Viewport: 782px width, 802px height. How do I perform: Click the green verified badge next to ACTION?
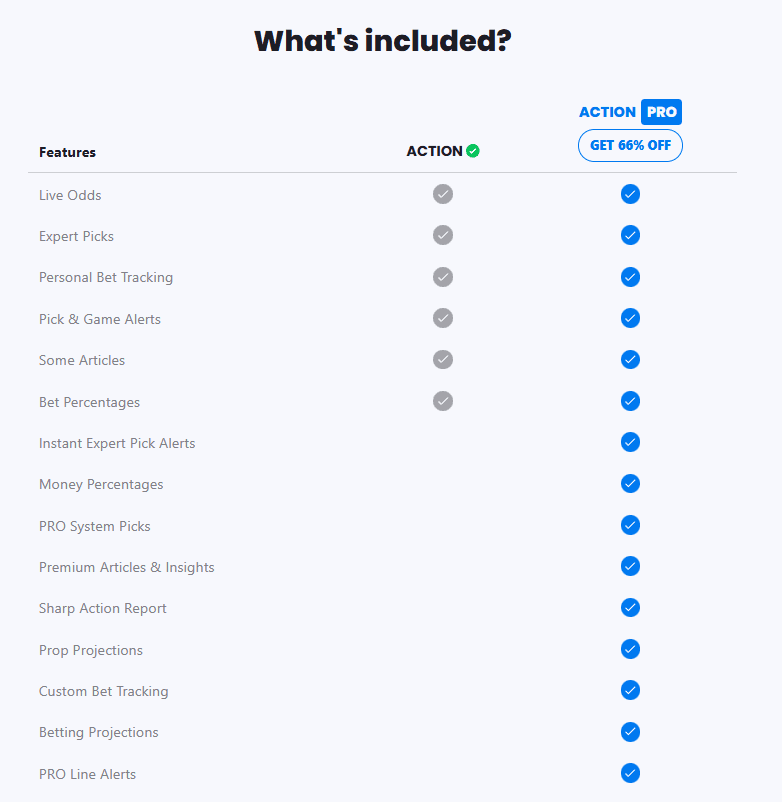[471, 150]
